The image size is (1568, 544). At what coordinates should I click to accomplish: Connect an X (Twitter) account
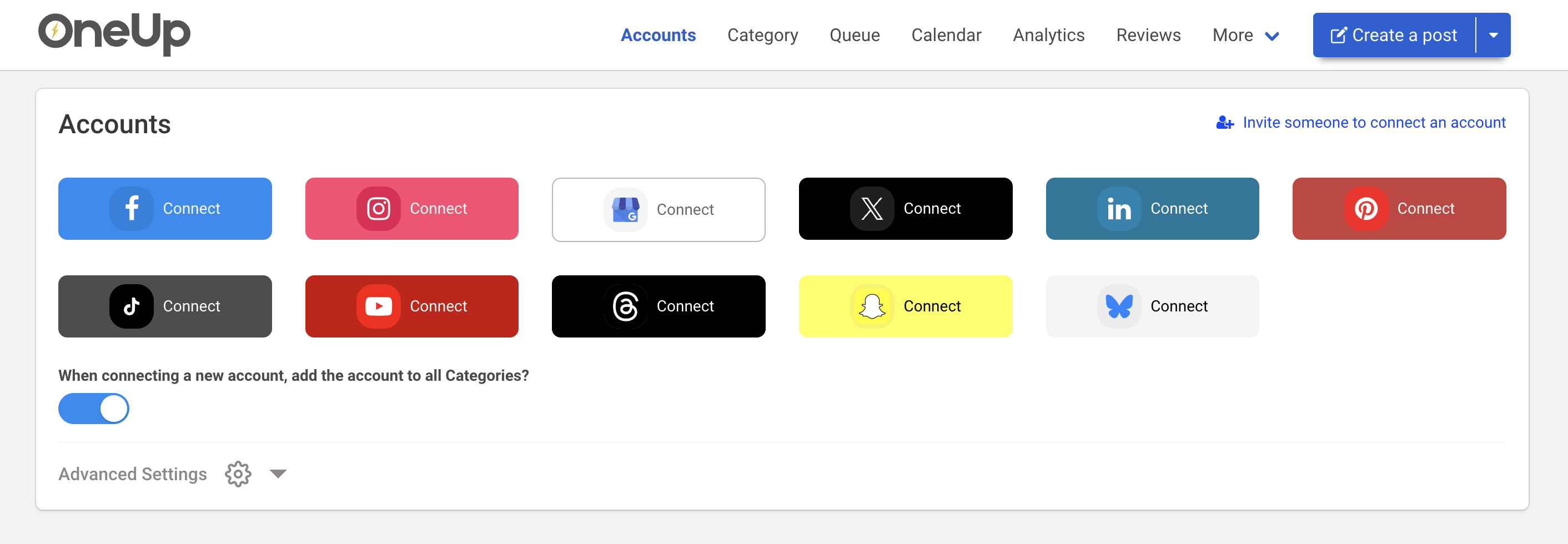pyautogui.click(x=905, y=209)
